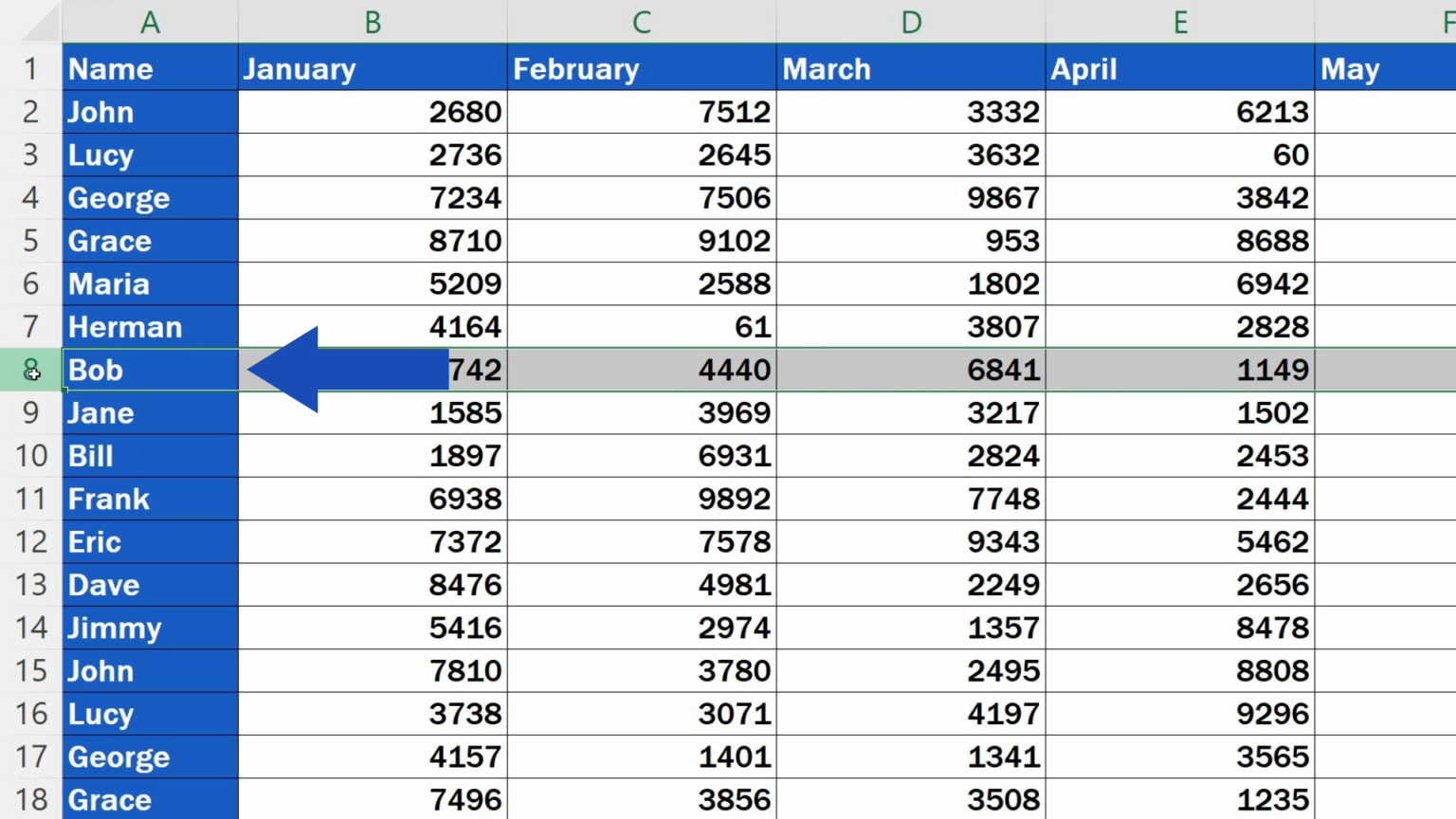Click Eric's March value 9343
This screenshot has width=1456, height=819.
pos(911,542)
